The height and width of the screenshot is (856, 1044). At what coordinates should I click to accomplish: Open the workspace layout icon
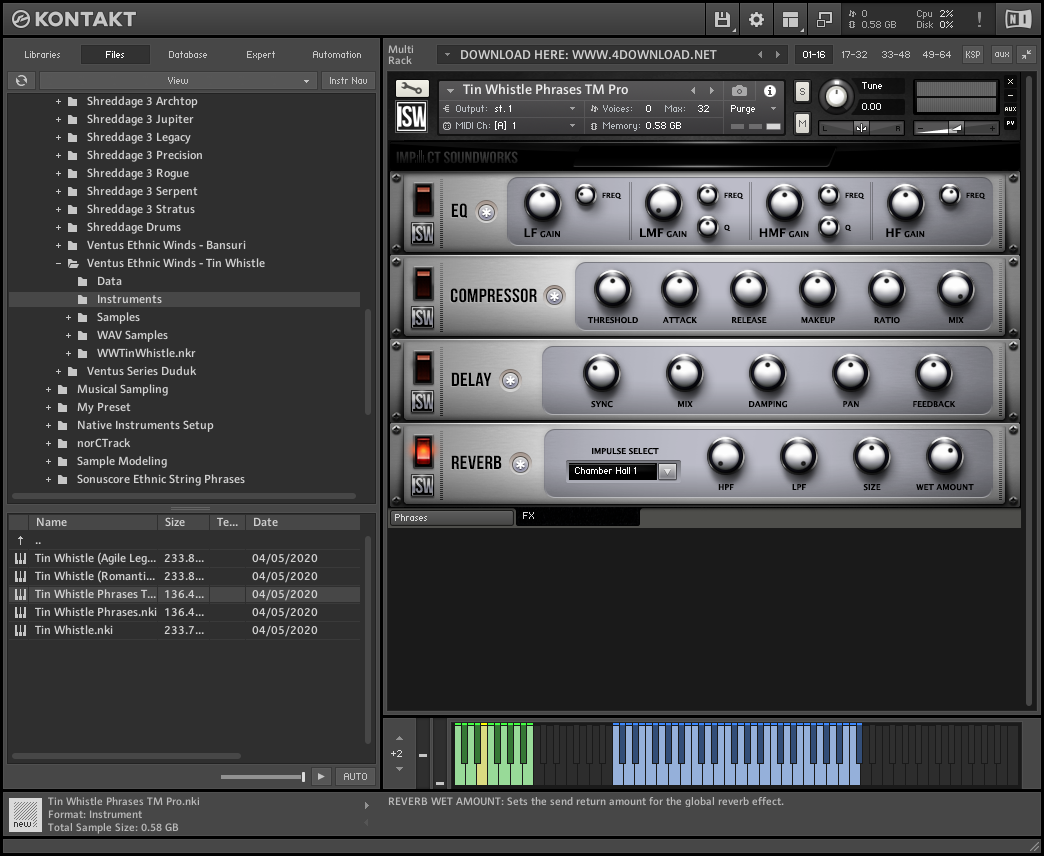(x=790, y=19)
